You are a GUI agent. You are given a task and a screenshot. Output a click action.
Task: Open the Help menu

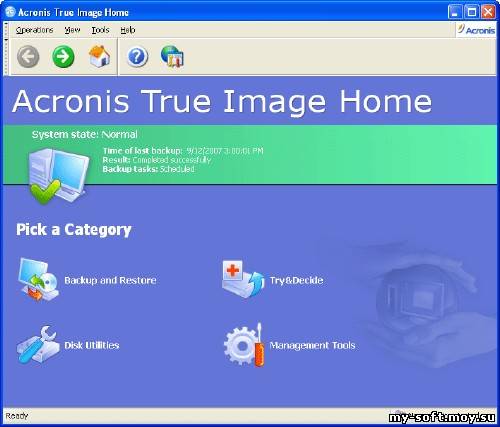tap(128, 30)
